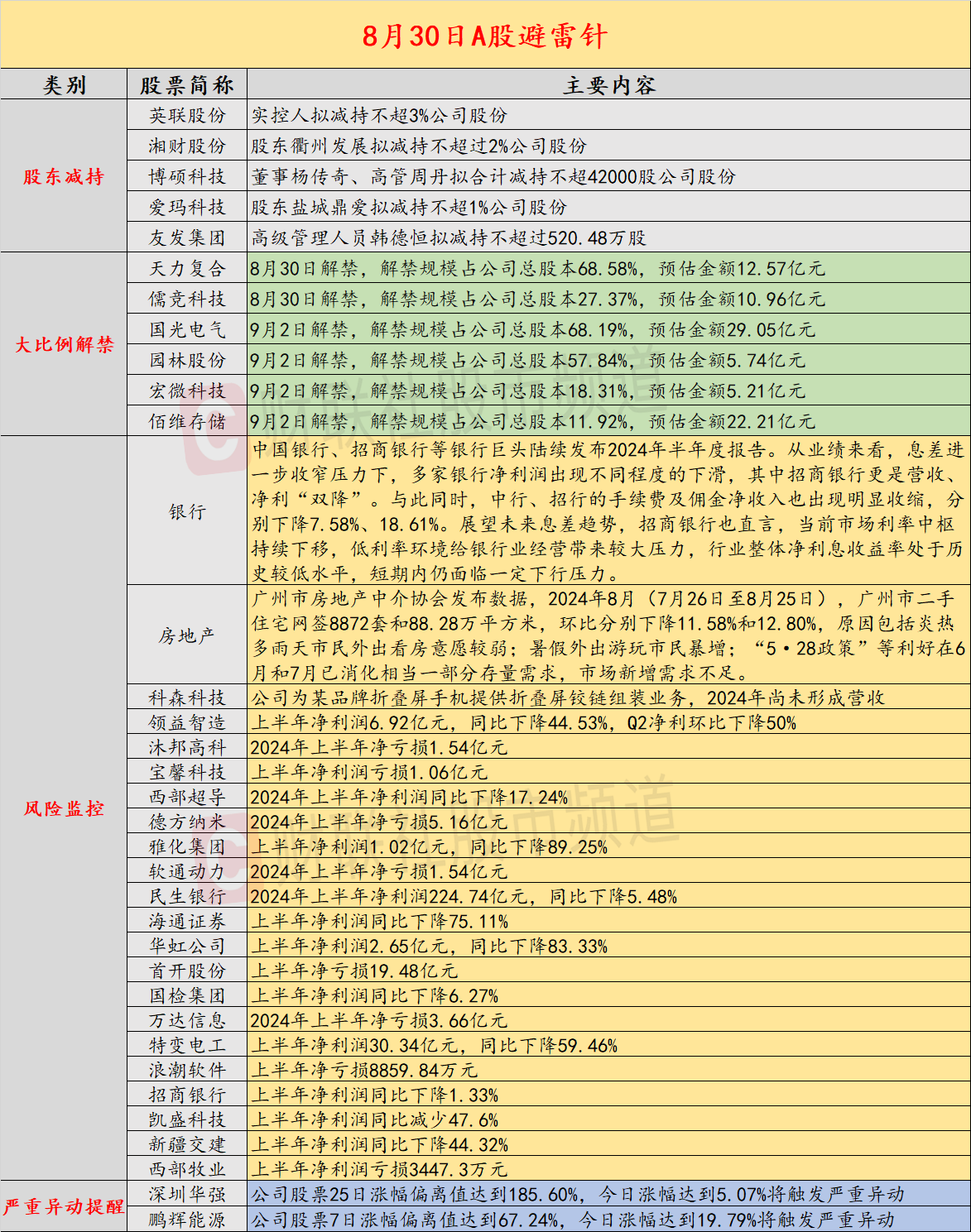
Task: Select stock name 园林股份
Action: (187, 360)
